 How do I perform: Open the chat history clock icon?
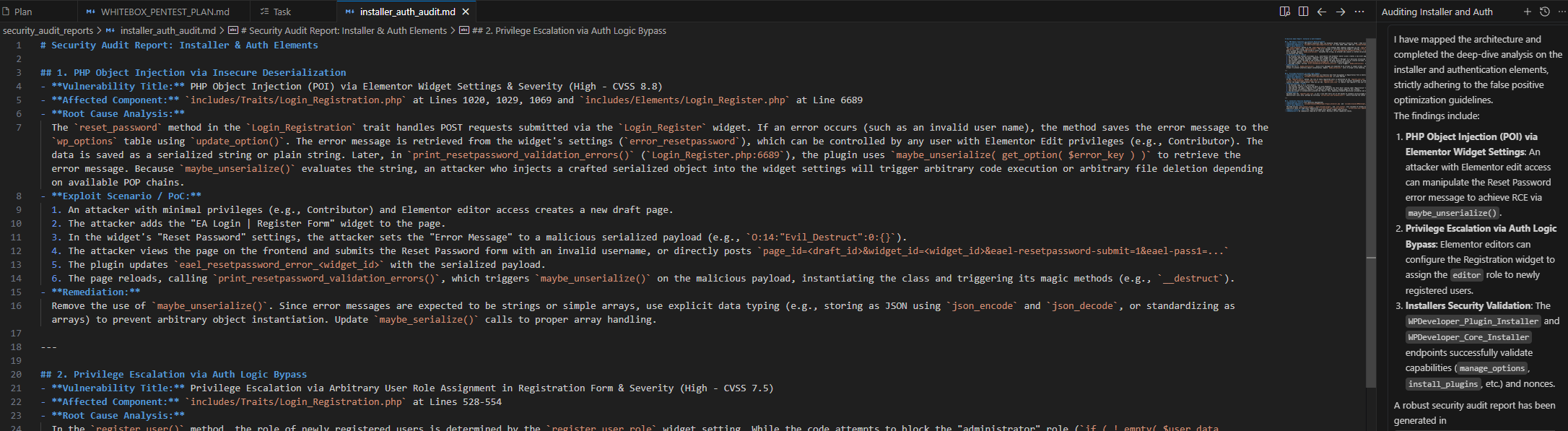click(1545, 12)
